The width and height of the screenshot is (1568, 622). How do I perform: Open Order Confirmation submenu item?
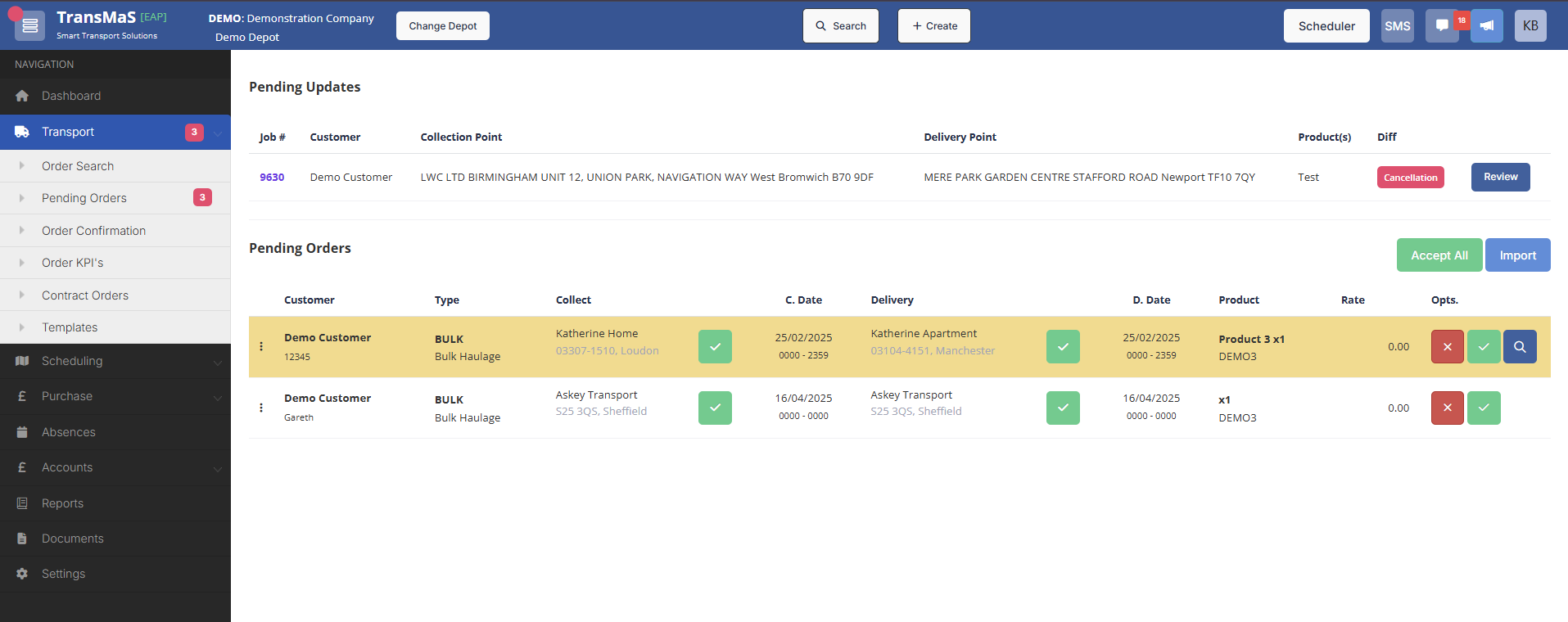[x=115, y=231]
